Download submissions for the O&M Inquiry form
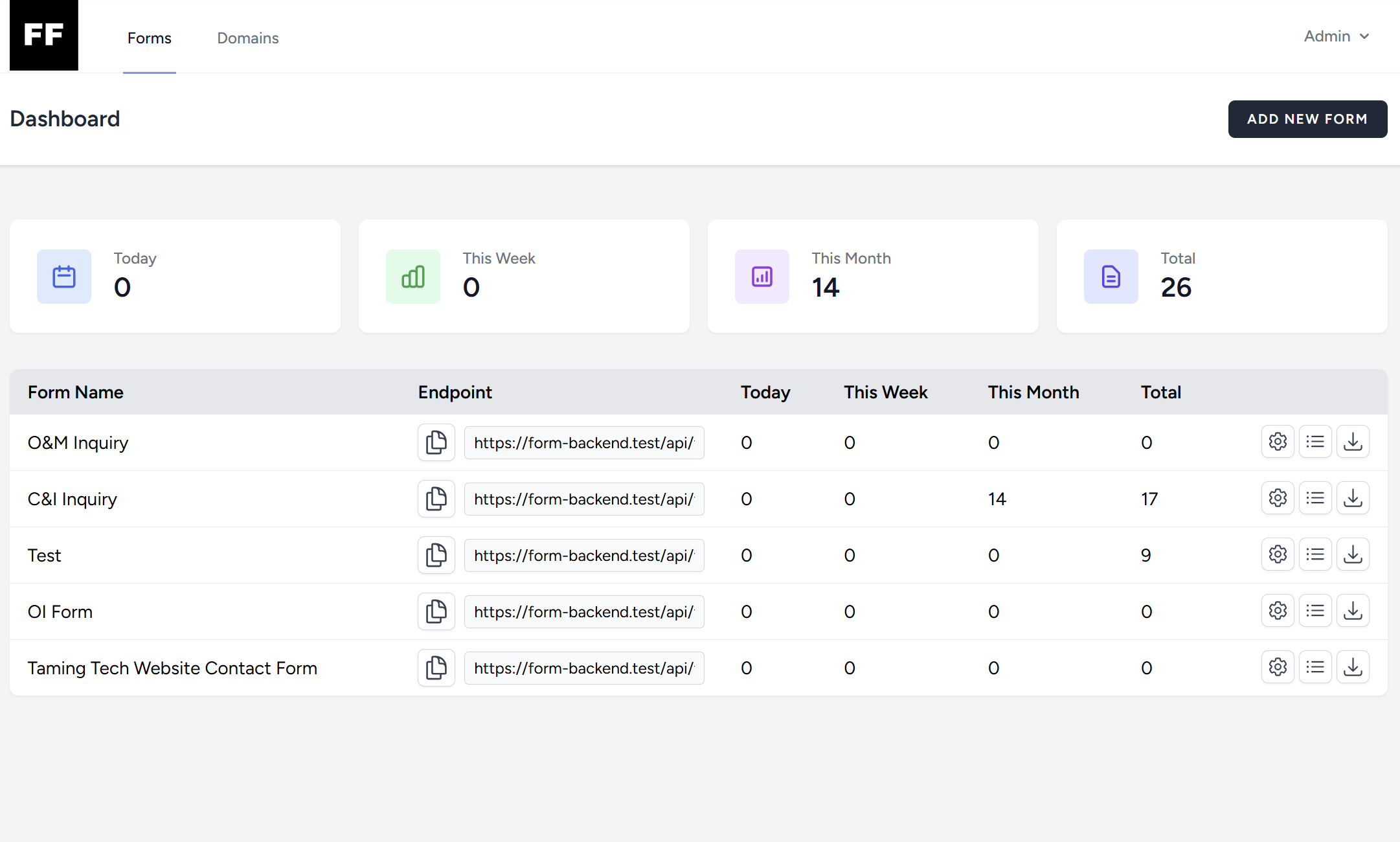The height and width of the screenshot is (842, 1400). click(1353, 441)
